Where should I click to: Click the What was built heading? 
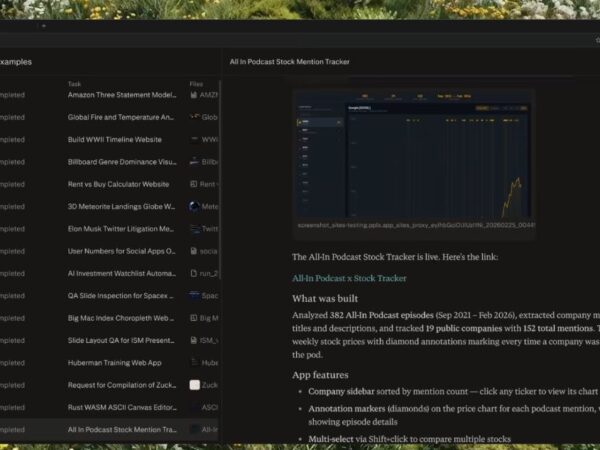[x=325, y=299]
